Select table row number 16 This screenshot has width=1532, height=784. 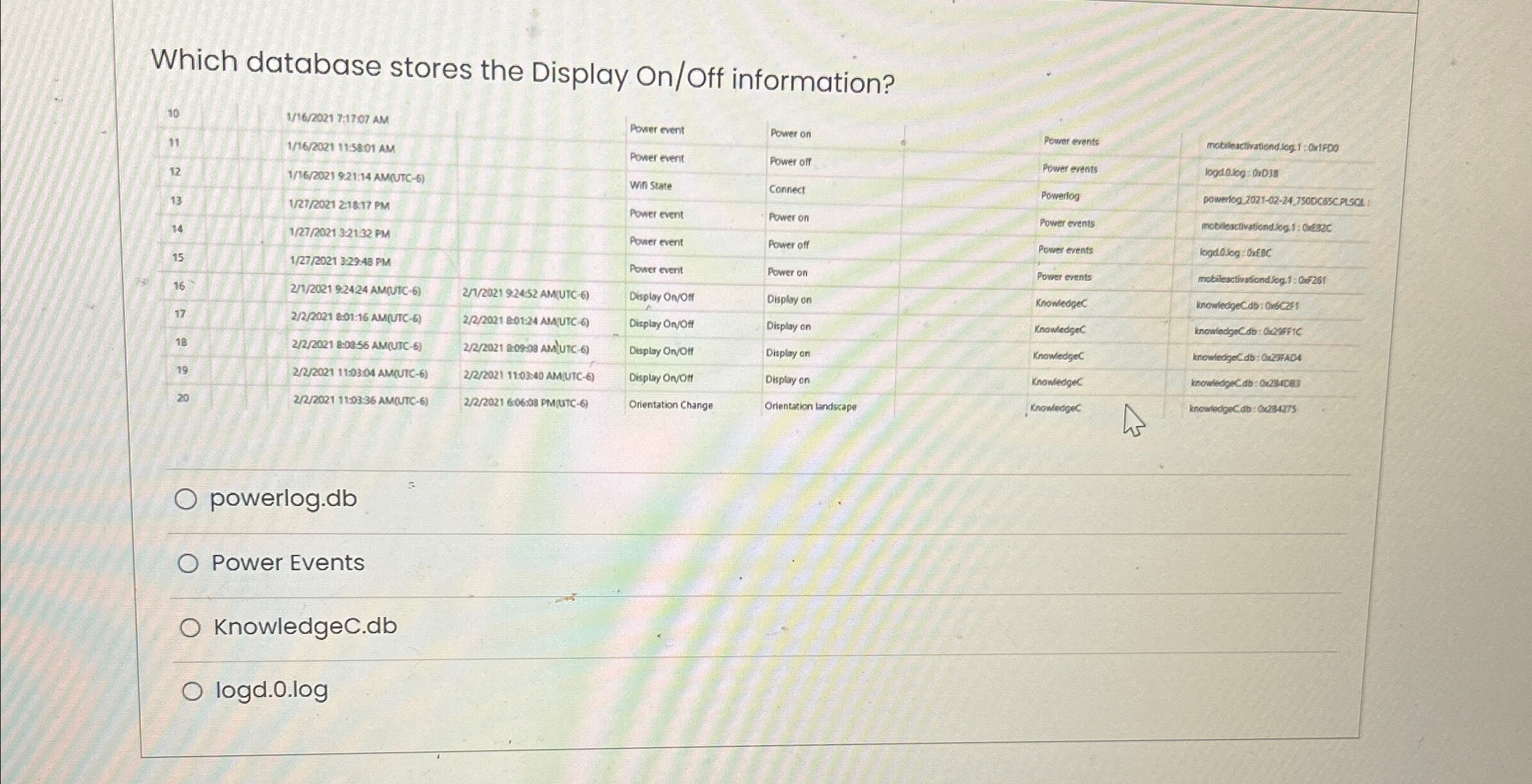tap(179, 286)
